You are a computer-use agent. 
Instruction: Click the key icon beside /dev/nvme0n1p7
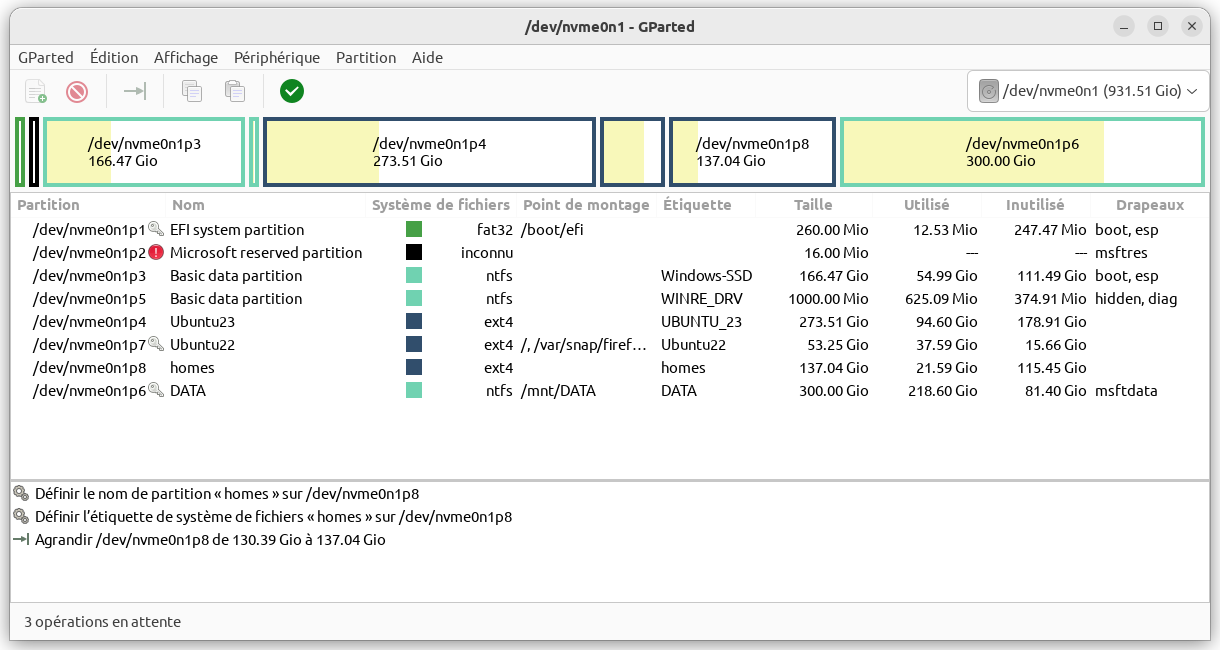[156, 345]
